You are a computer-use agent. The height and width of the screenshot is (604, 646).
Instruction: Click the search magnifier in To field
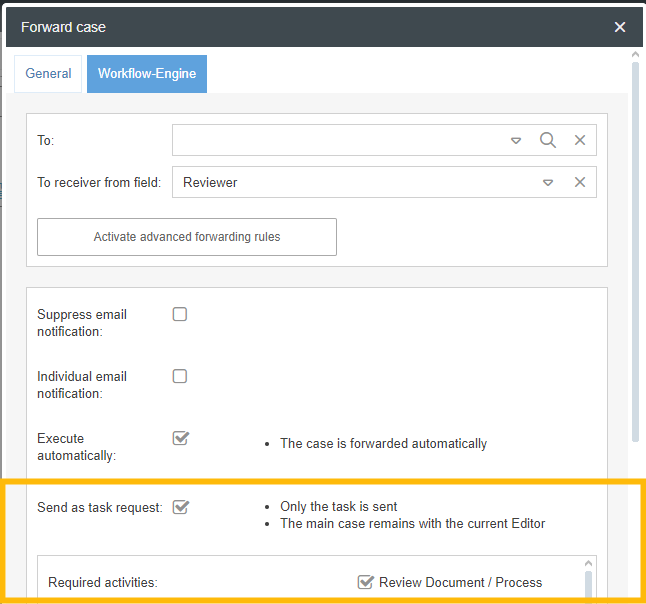pos(548,140)
